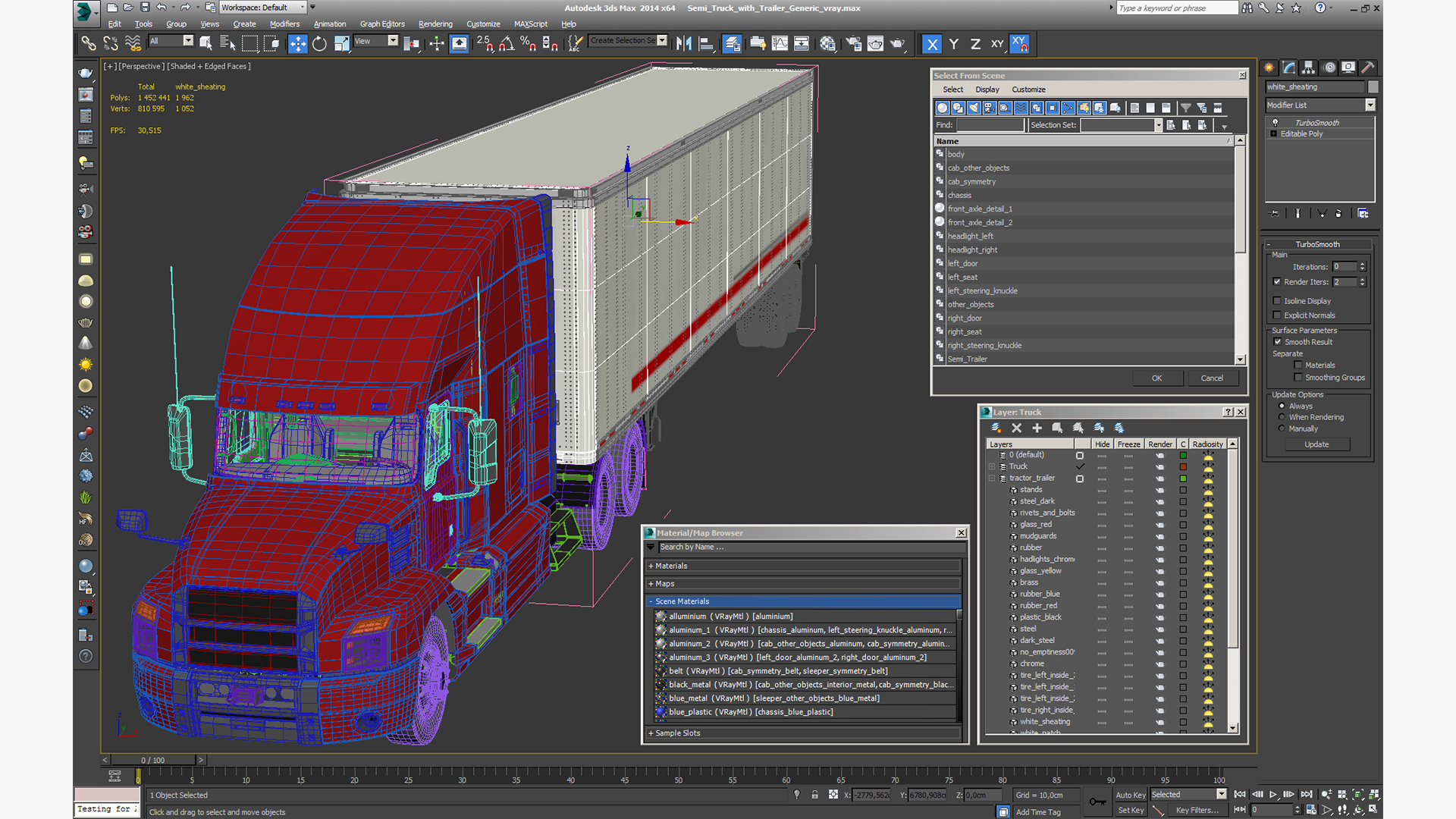The width and height of the screenshot is (1456, 819).
Task: Open the Hierarchy command panel tab
Action: click(x=1309, y=67)
